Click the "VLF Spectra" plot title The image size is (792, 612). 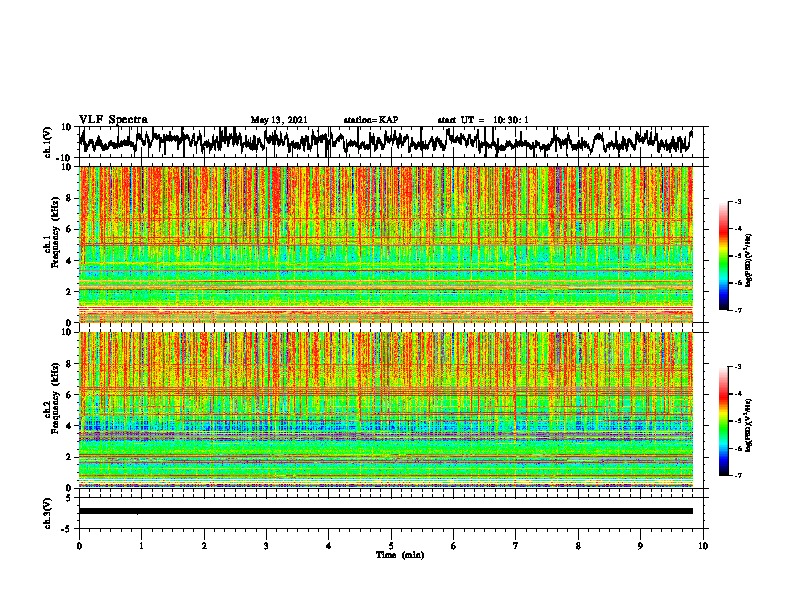point(113,119)
